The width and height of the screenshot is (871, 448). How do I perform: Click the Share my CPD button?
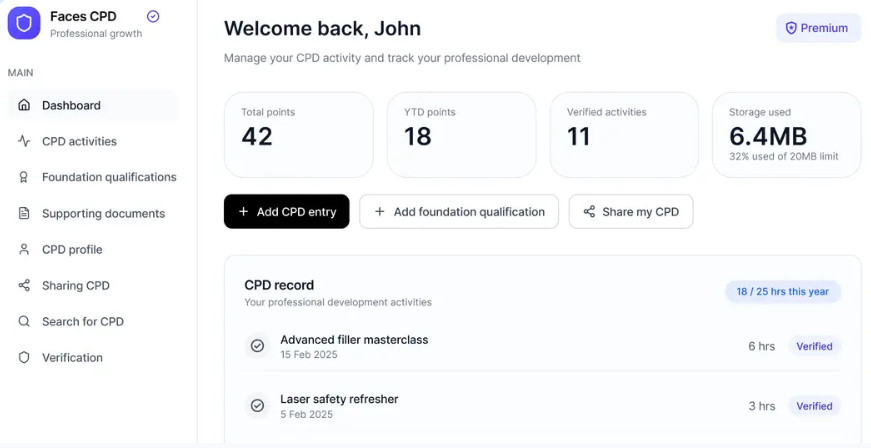pos(631,212)
